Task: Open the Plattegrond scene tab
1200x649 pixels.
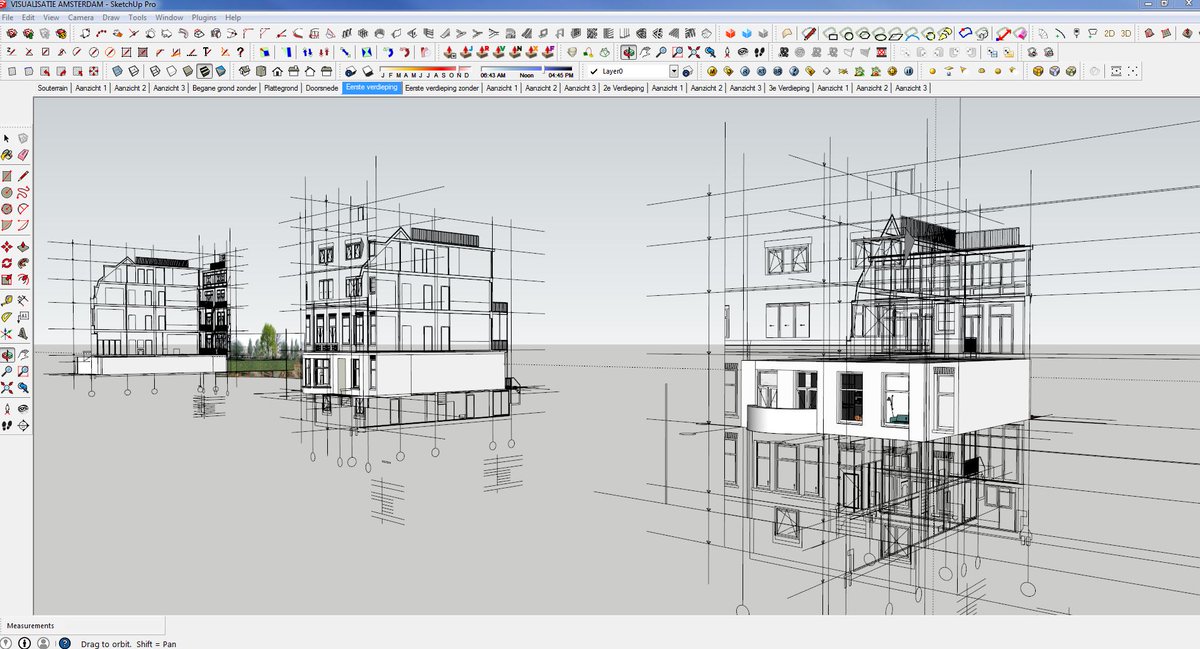Action: [281, 88]
